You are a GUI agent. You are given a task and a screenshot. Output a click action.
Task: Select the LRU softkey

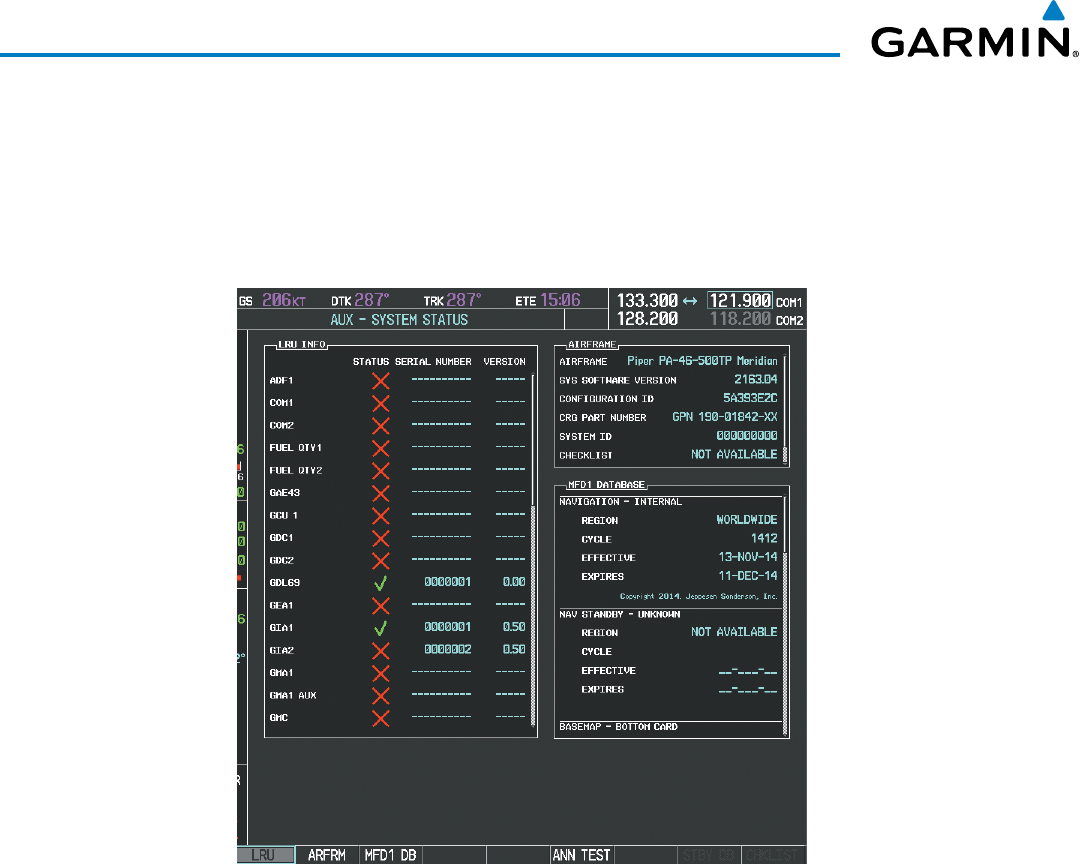pyautogui.click(x=266, y=855)
